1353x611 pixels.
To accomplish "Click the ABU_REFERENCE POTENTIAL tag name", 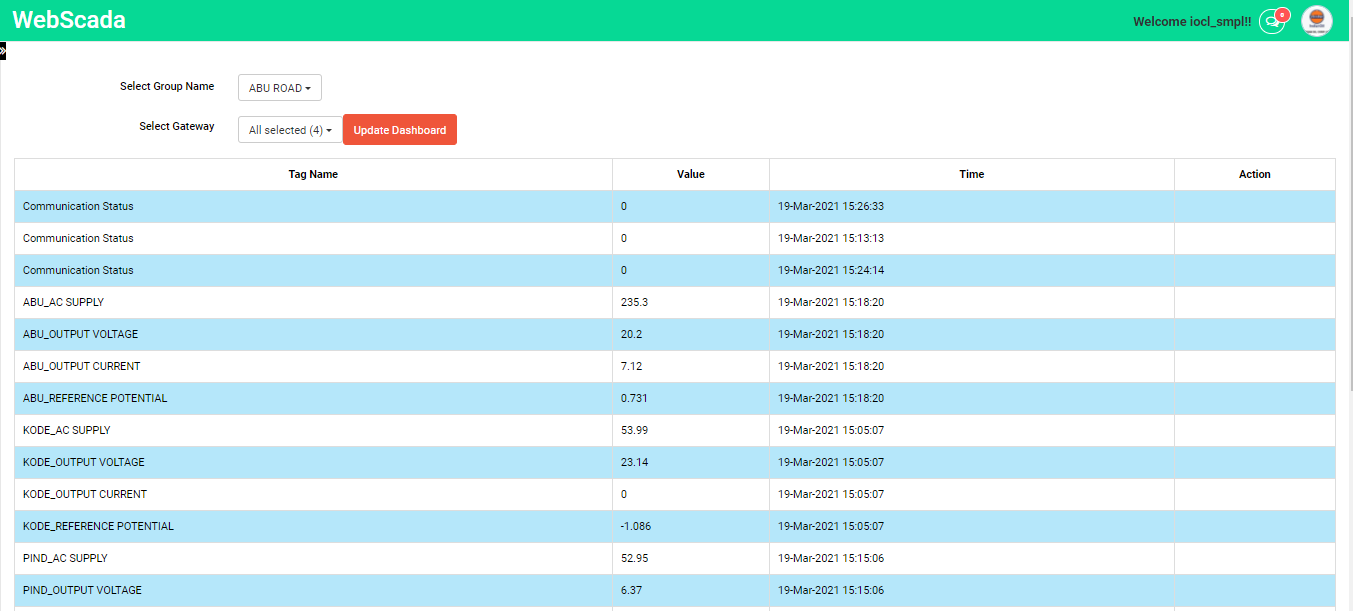I will click(x=95, y=398).
